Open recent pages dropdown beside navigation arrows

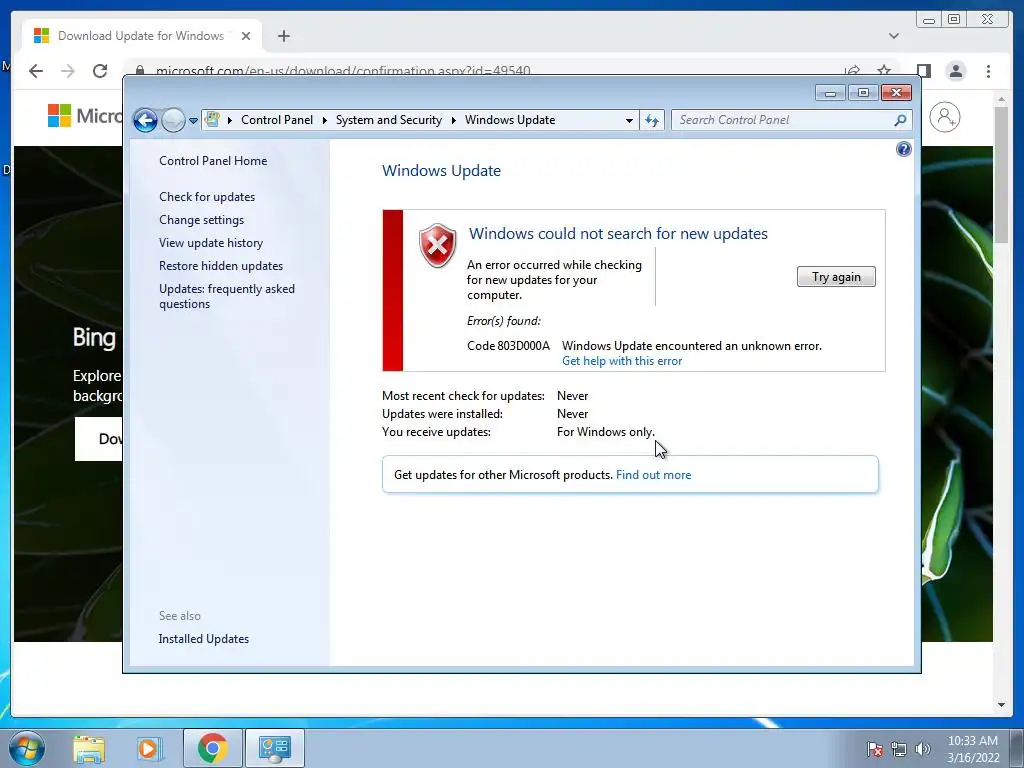point(193,121)
